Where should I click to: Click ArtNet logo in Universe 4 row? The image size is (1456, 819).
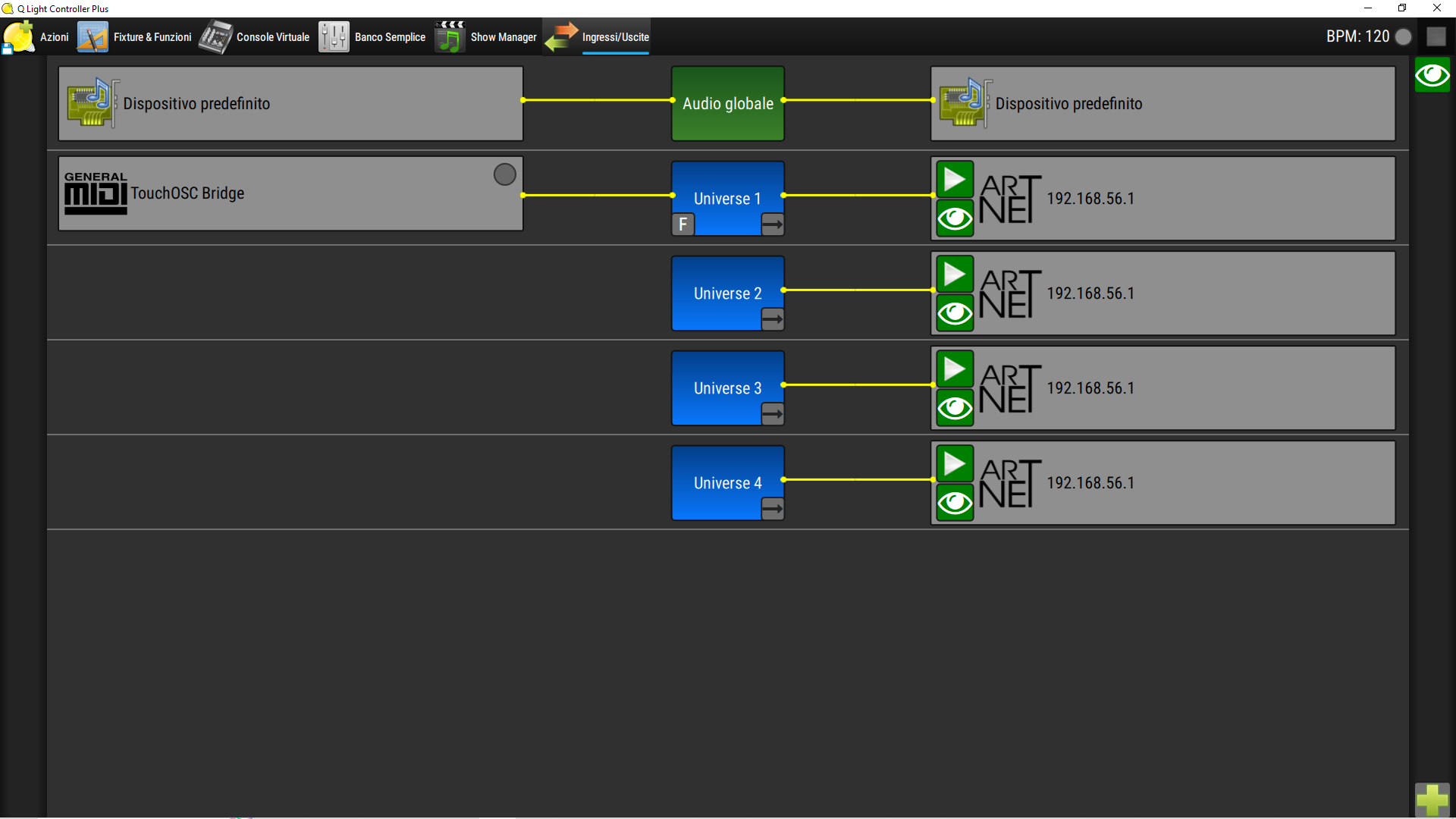pos(1009,483)
